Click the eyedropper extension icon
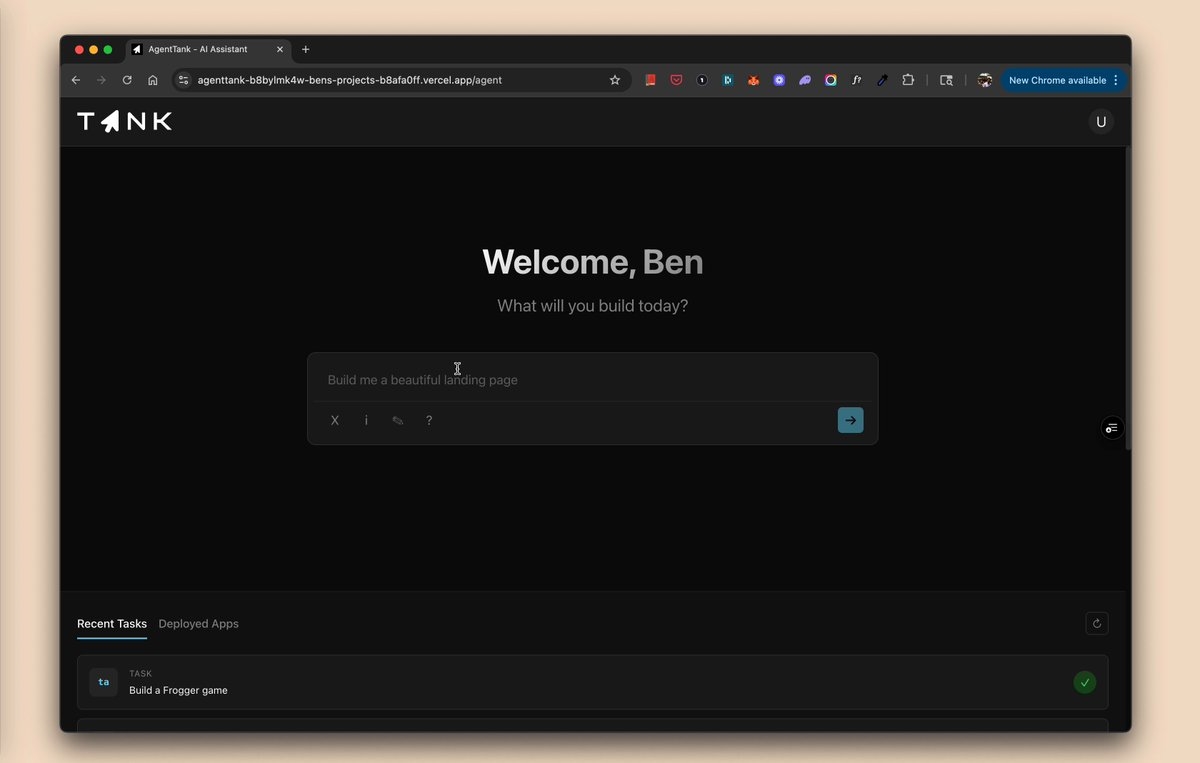The image size is (1200, 763). pyautogui.click(x=882, y=80)
